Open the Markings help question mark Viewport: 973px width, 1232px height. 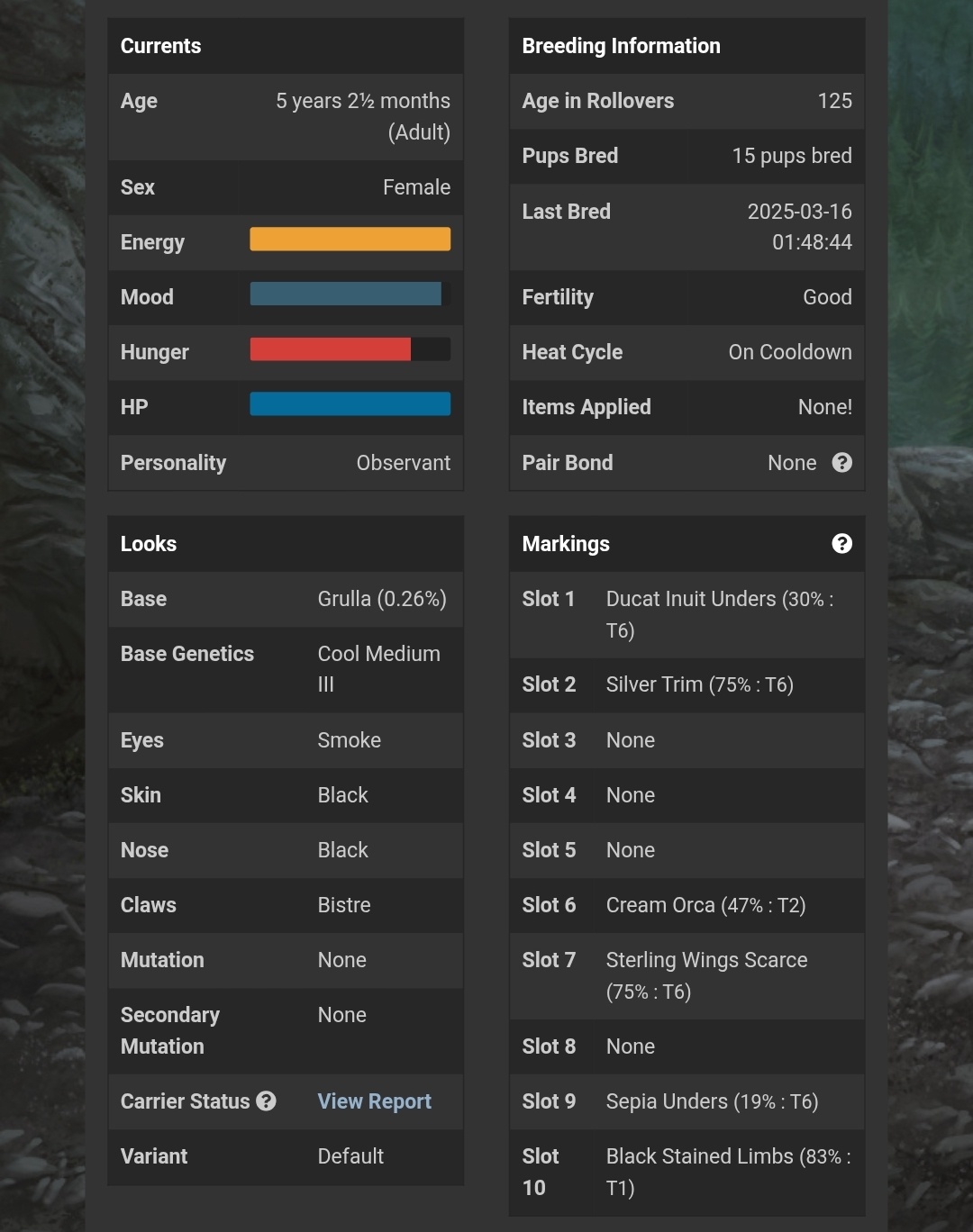[x=841, y=544]
